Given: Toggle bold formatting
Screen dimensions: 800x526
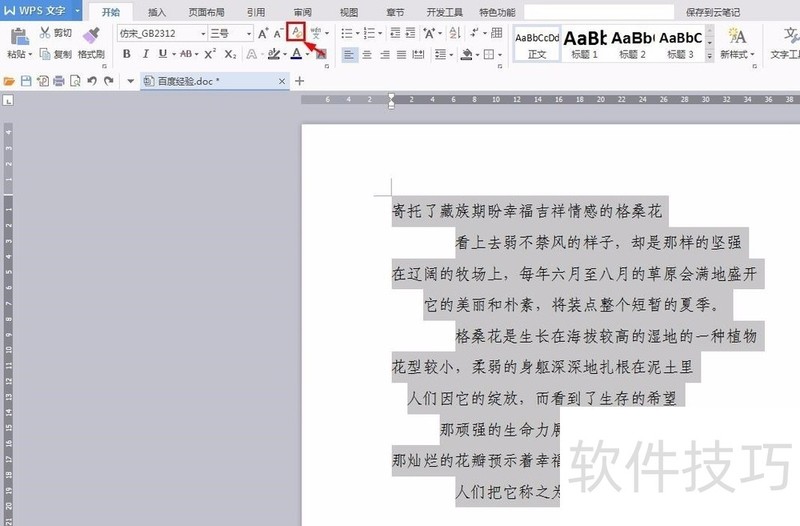Looking at the screenshot, I should click(x=127, y=54).
